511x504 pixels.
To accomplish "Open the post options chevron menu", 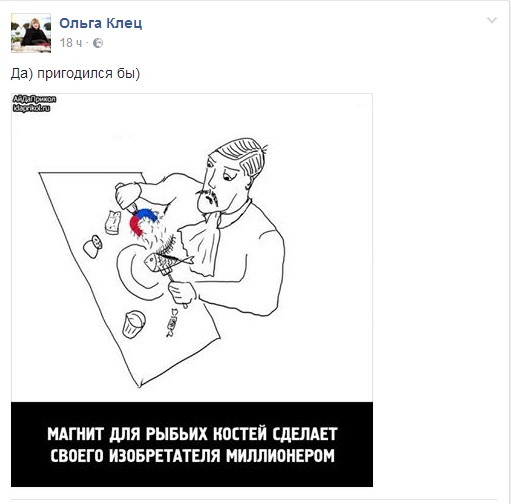I will pos(492,21).
